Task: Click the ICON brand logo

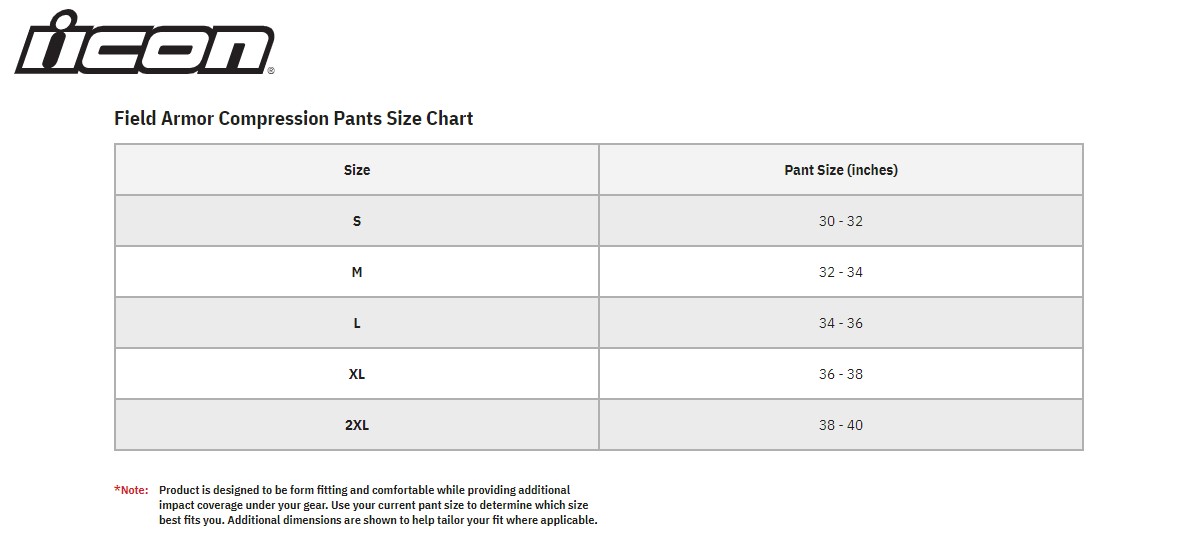Action: coord(144,42)
